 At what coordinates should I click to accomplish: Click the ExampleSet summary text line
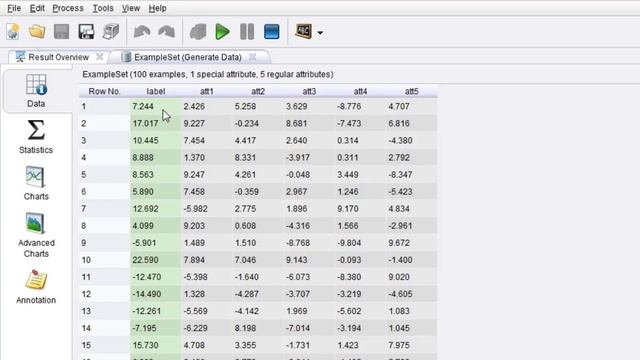coord(208,74)
